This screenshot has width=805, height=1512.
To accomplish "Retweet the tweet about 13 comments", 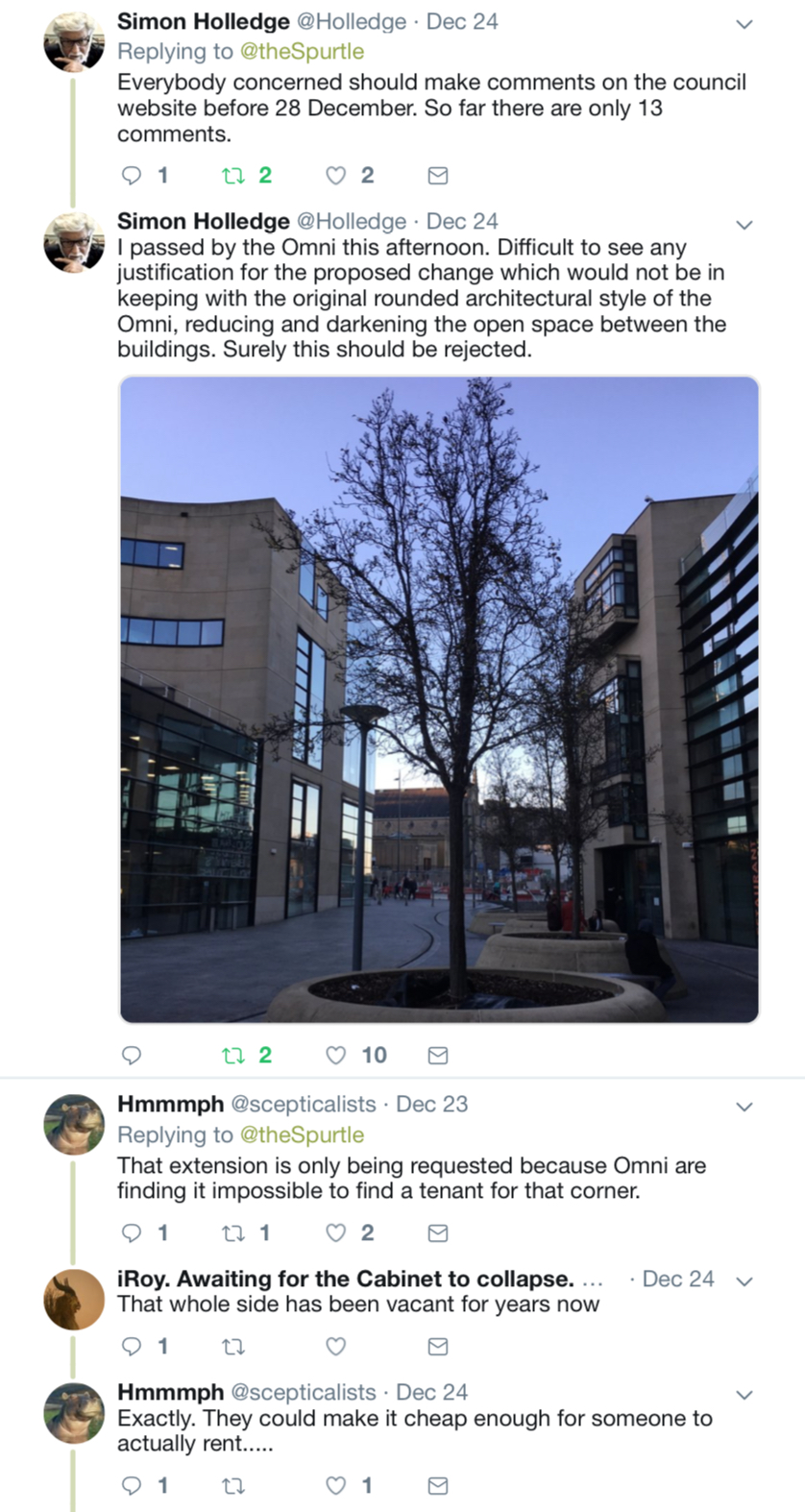I will point(233,175).
